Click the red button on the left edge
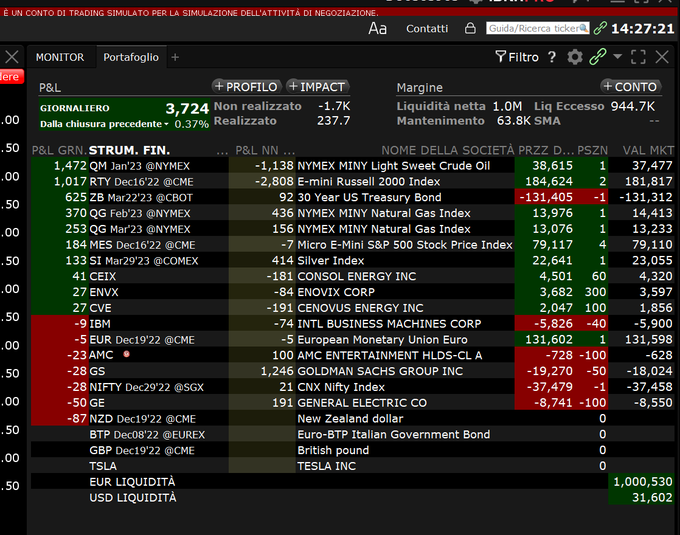 coord(11,77)
